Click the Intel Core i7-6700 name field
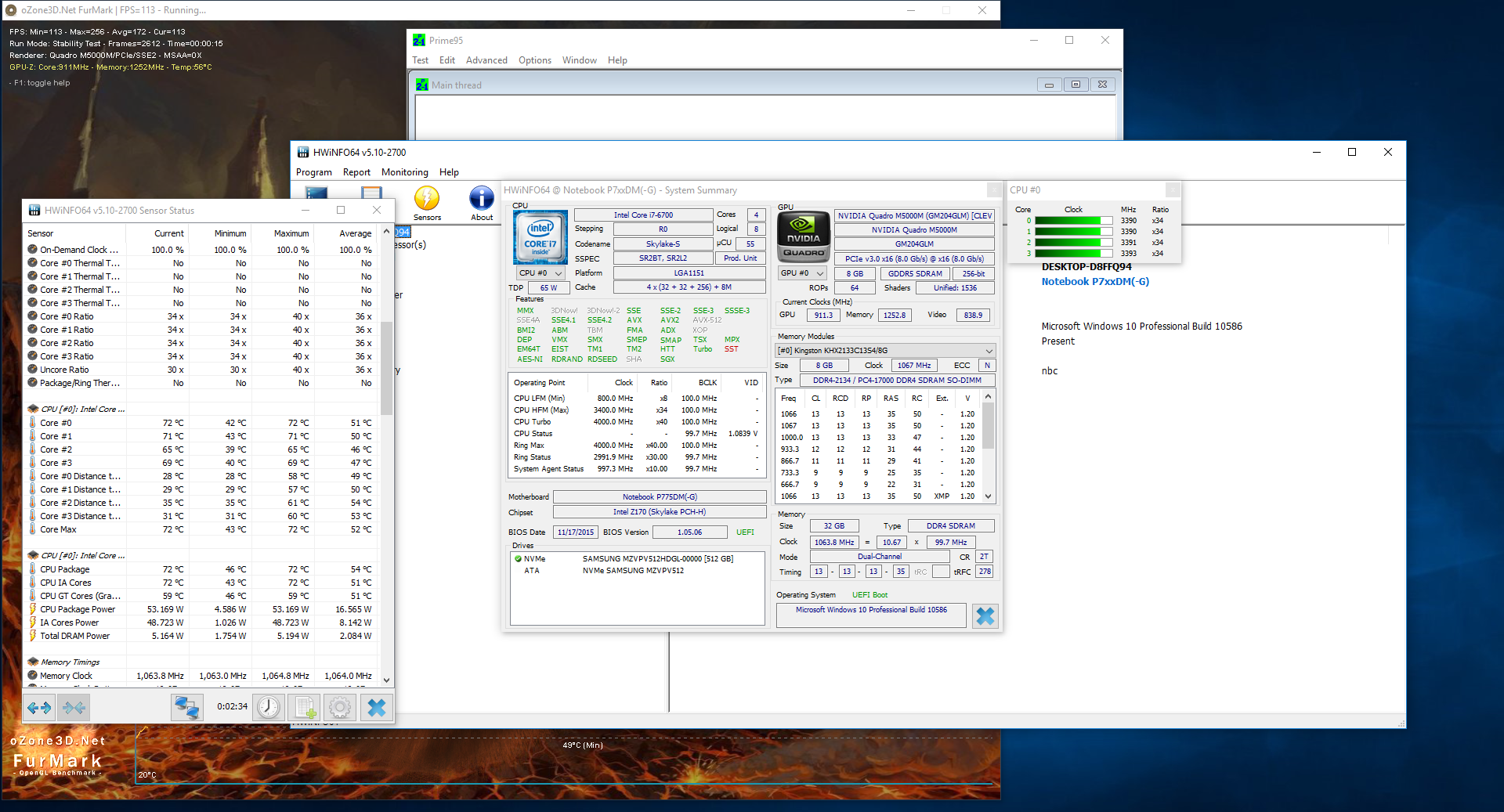The height and width of the screenshot is (812, 1504). coord(643,215)
